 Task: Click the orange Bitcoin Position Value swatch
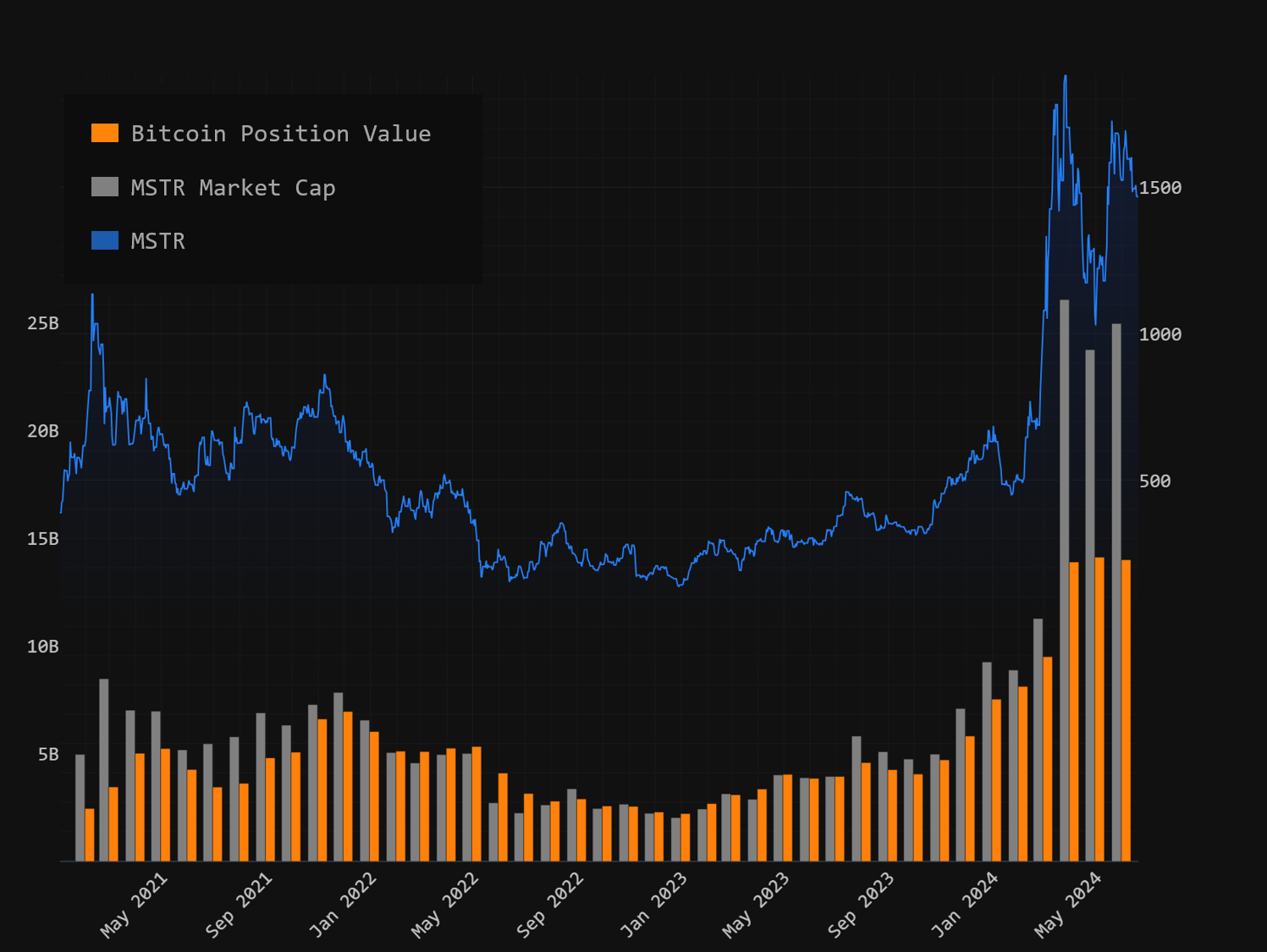(x=105, y=133)
